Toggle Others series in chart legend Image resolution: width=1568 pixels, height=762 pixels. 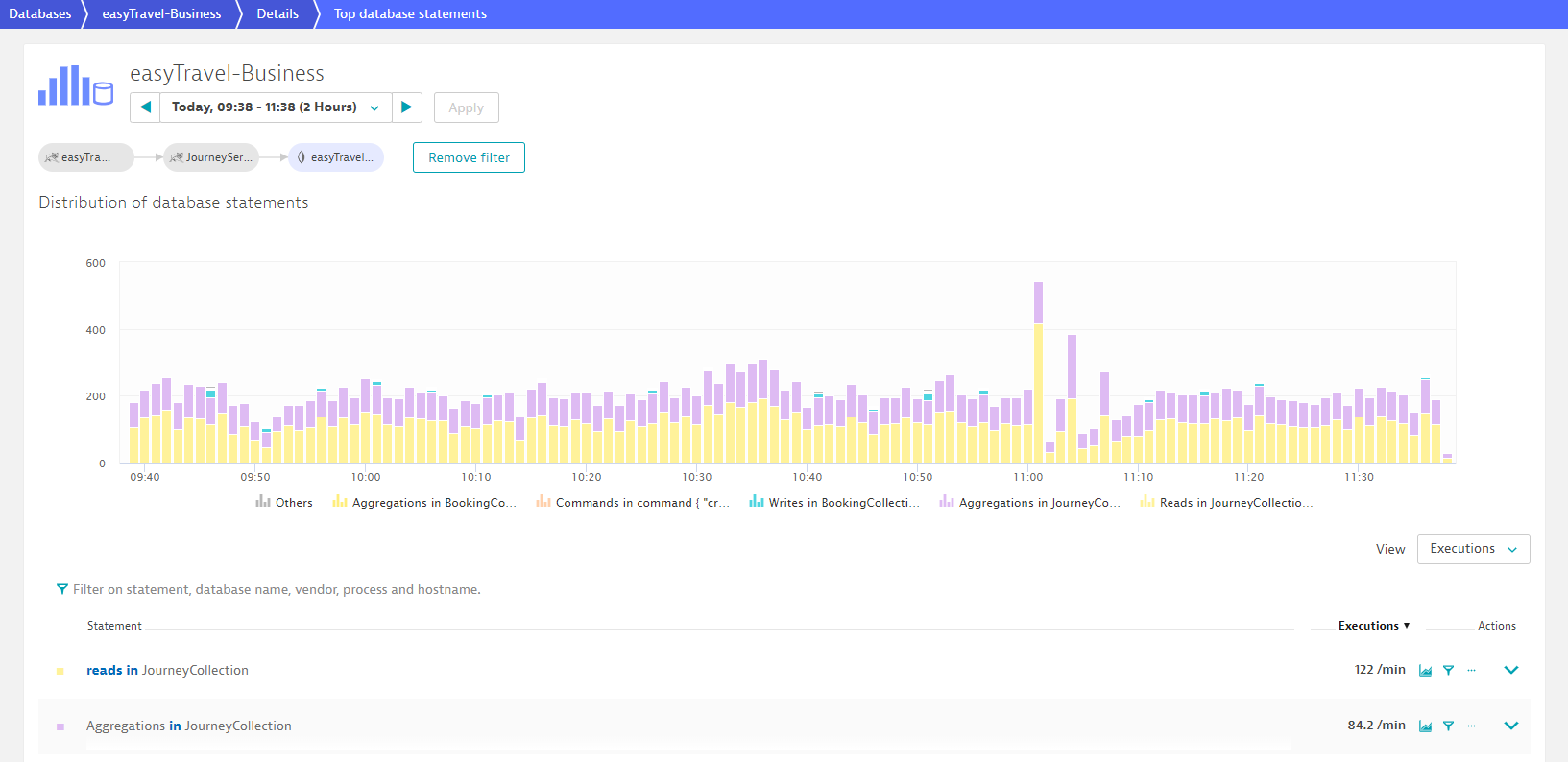tap(284, 502)
